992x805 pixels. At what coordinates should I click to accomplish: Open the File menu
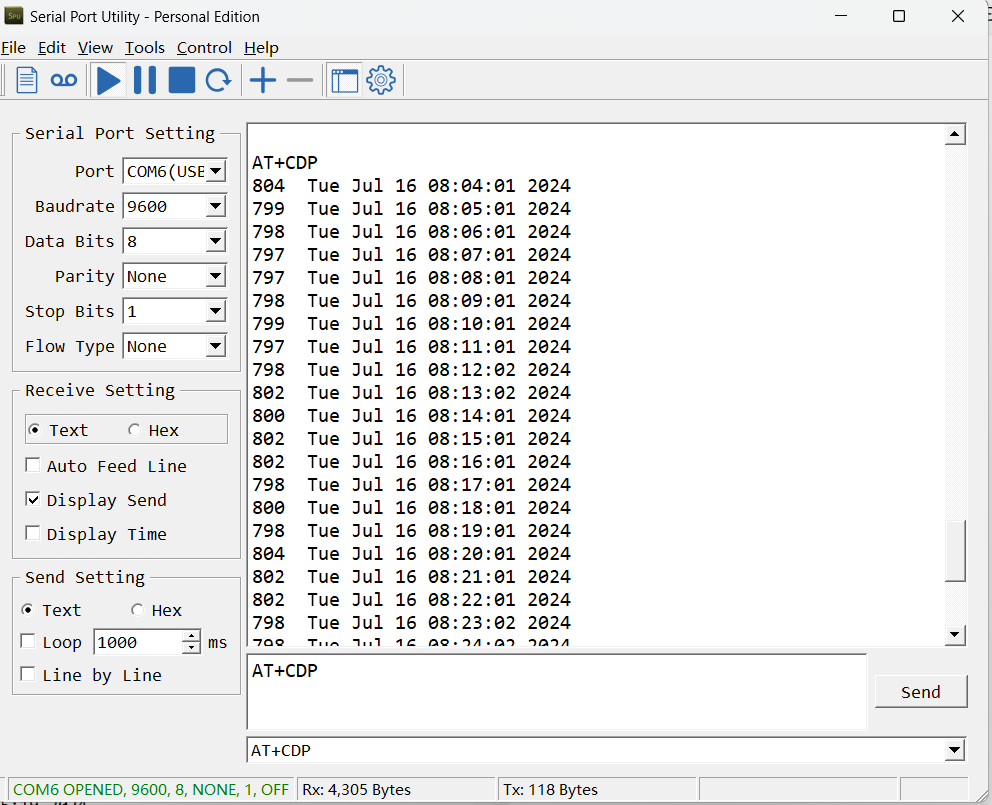(13, 48)
